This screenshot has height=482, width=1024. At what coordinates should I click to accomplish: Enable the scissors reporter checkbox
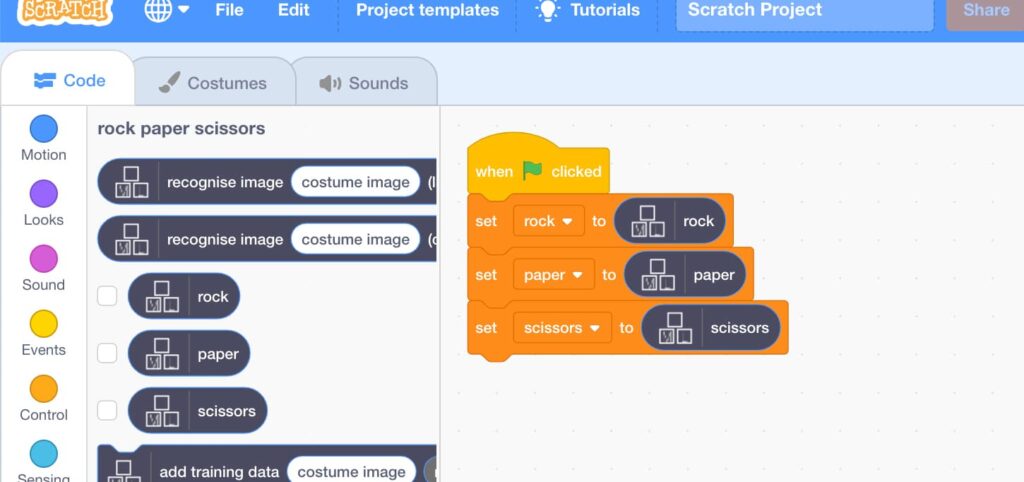[107, 411]
